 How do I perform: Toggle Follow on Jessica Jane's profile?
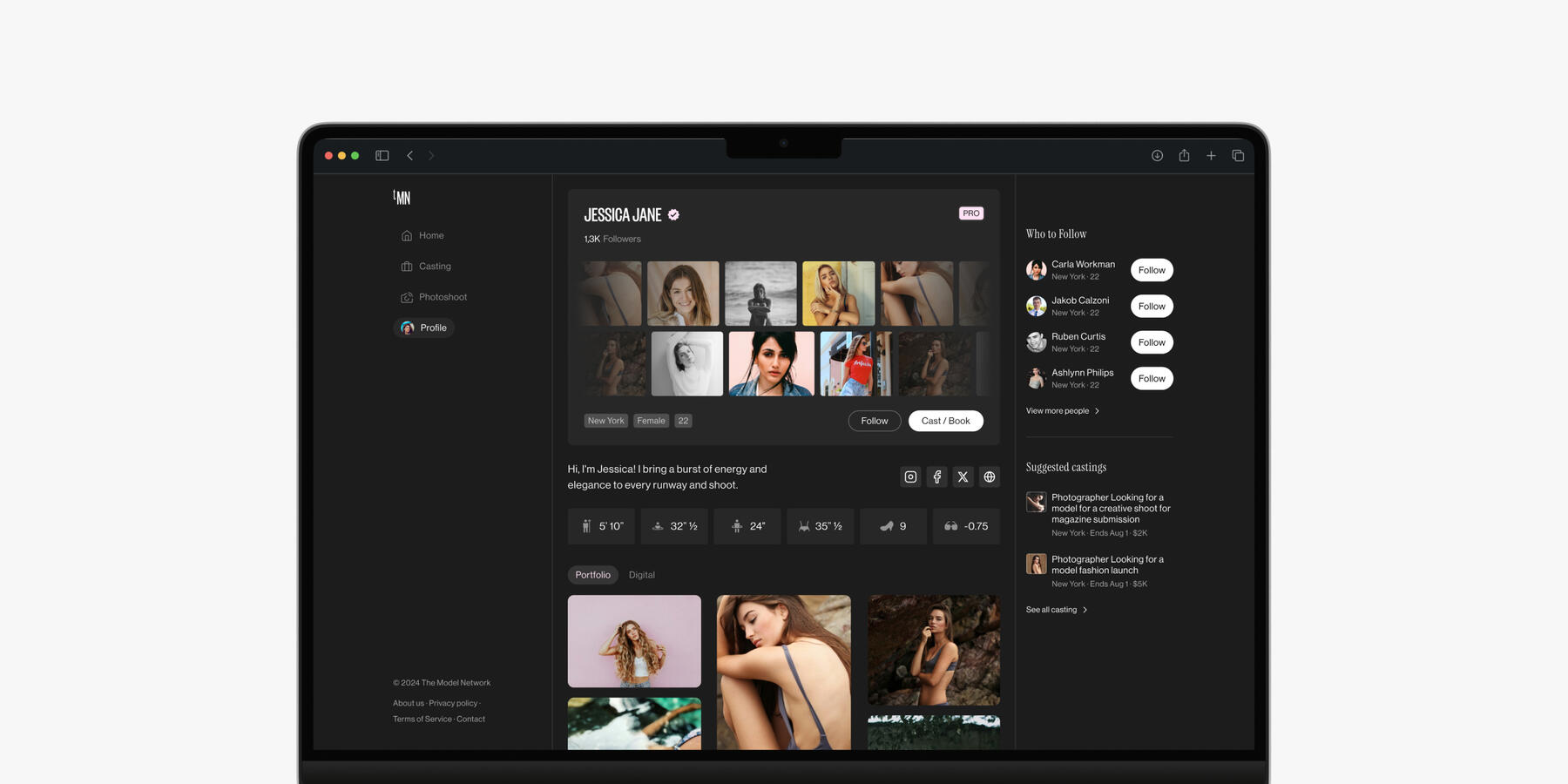click(874, 421)
